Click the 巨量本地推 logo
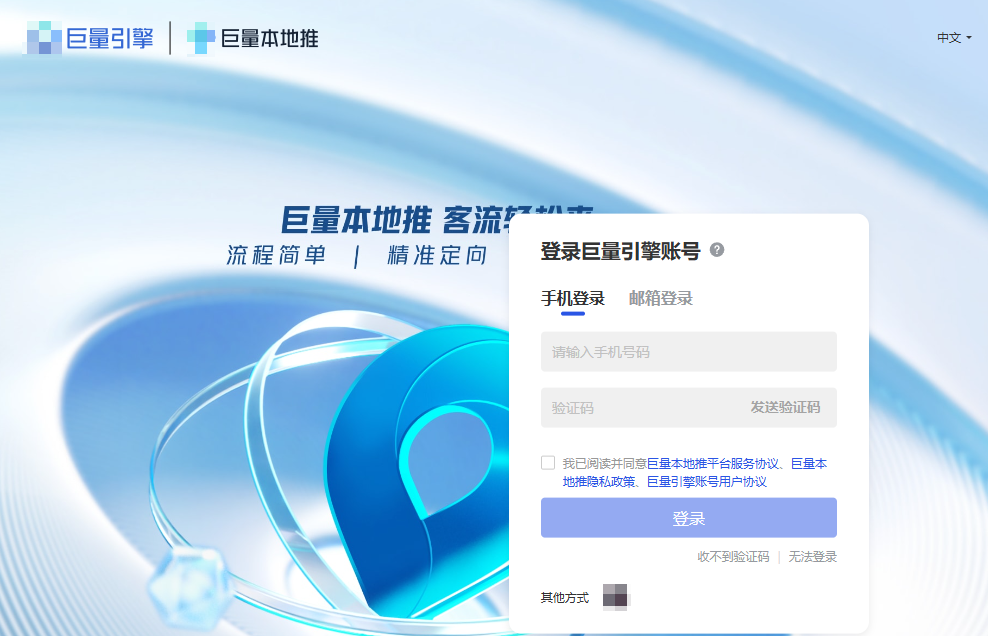This screenshot has height=636, width=988. pyautogui.click(x=253, y=38)
